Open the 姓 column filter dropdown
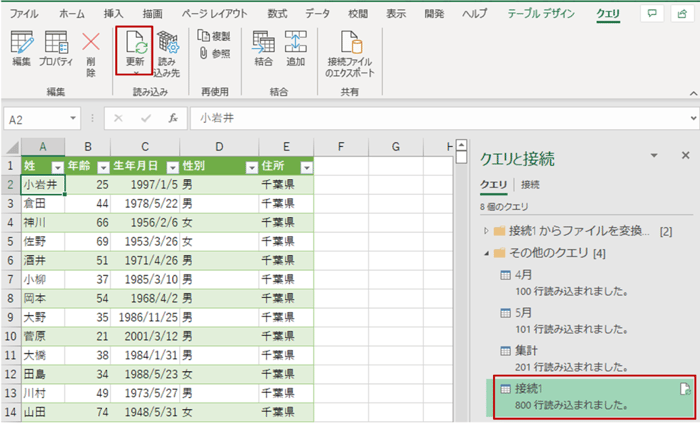Image resolution: width=700 pixels, height=423 pixels. (58, 167)
